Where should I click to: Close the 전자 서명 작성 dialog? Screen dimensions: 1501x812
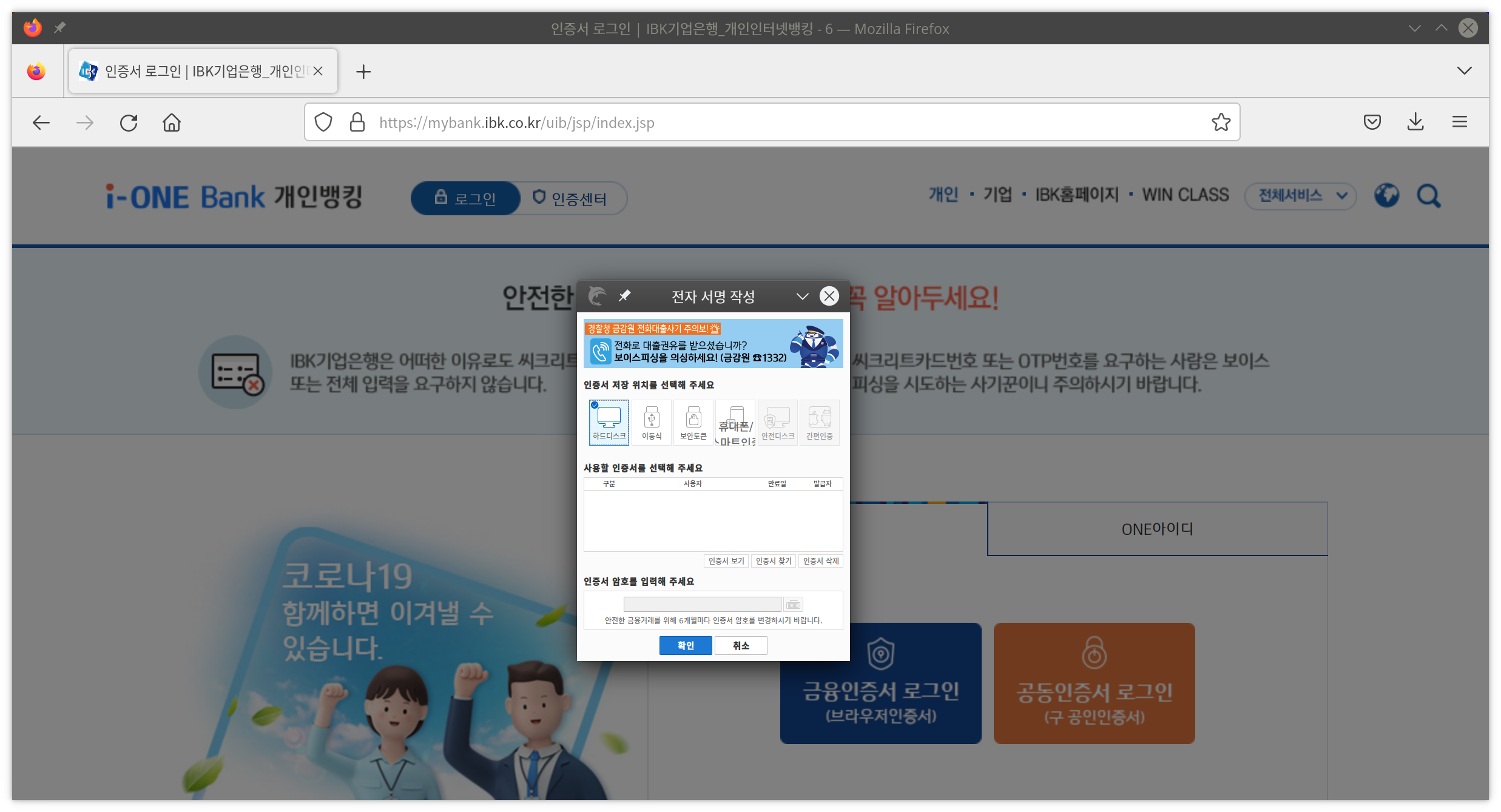pyautogui.click(x=829, y=296)
